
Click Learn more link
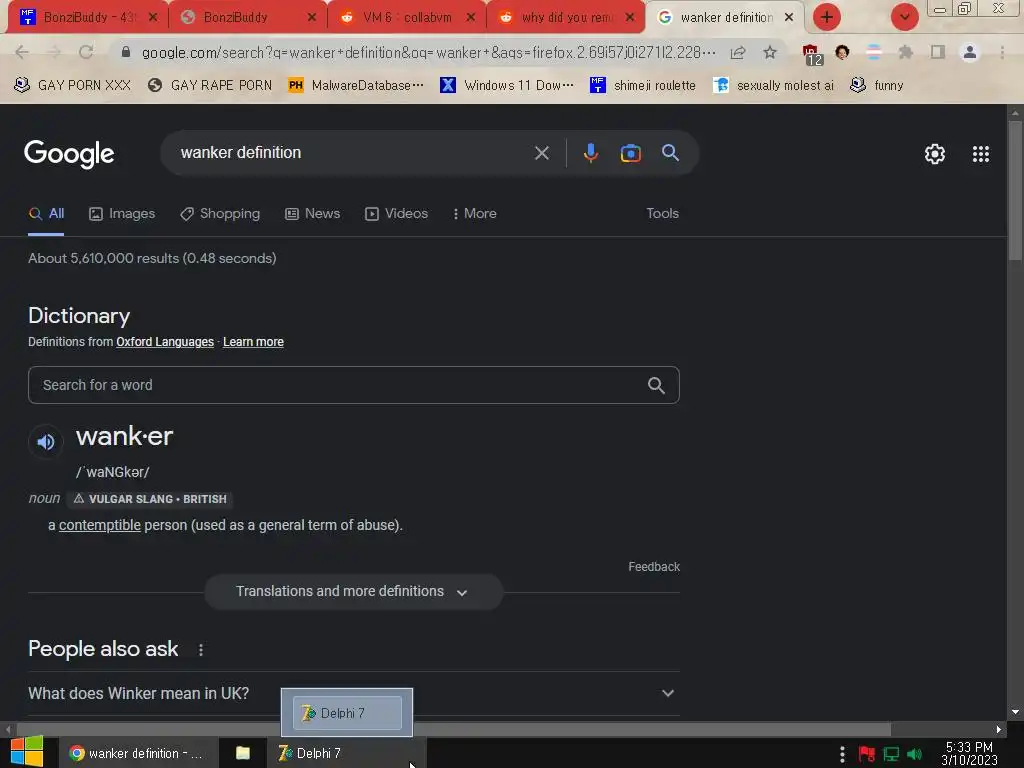[x=253, y=342]
